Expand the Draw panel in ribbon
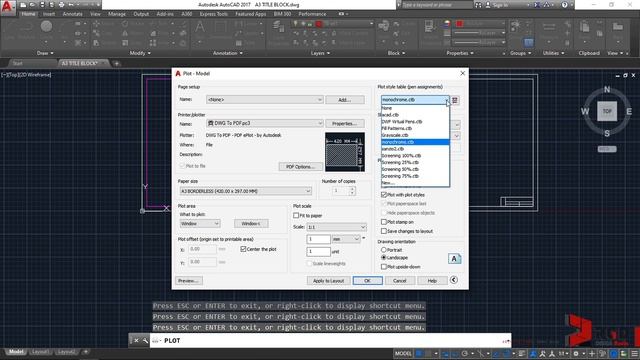The width and height of the screenshot is (640, 360). tap(45, 53)
